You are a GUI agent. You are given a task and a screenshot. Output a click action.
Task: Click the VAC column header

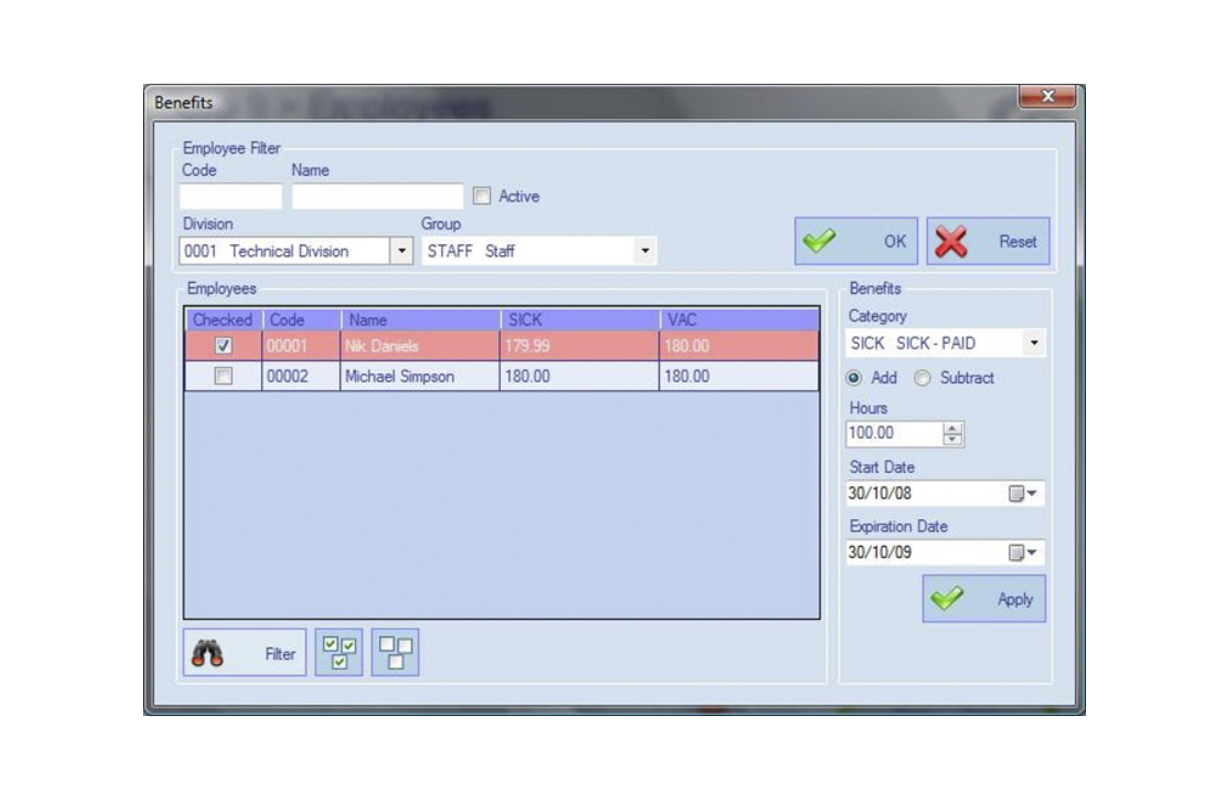pyautogui.click(x=739, y=320)
